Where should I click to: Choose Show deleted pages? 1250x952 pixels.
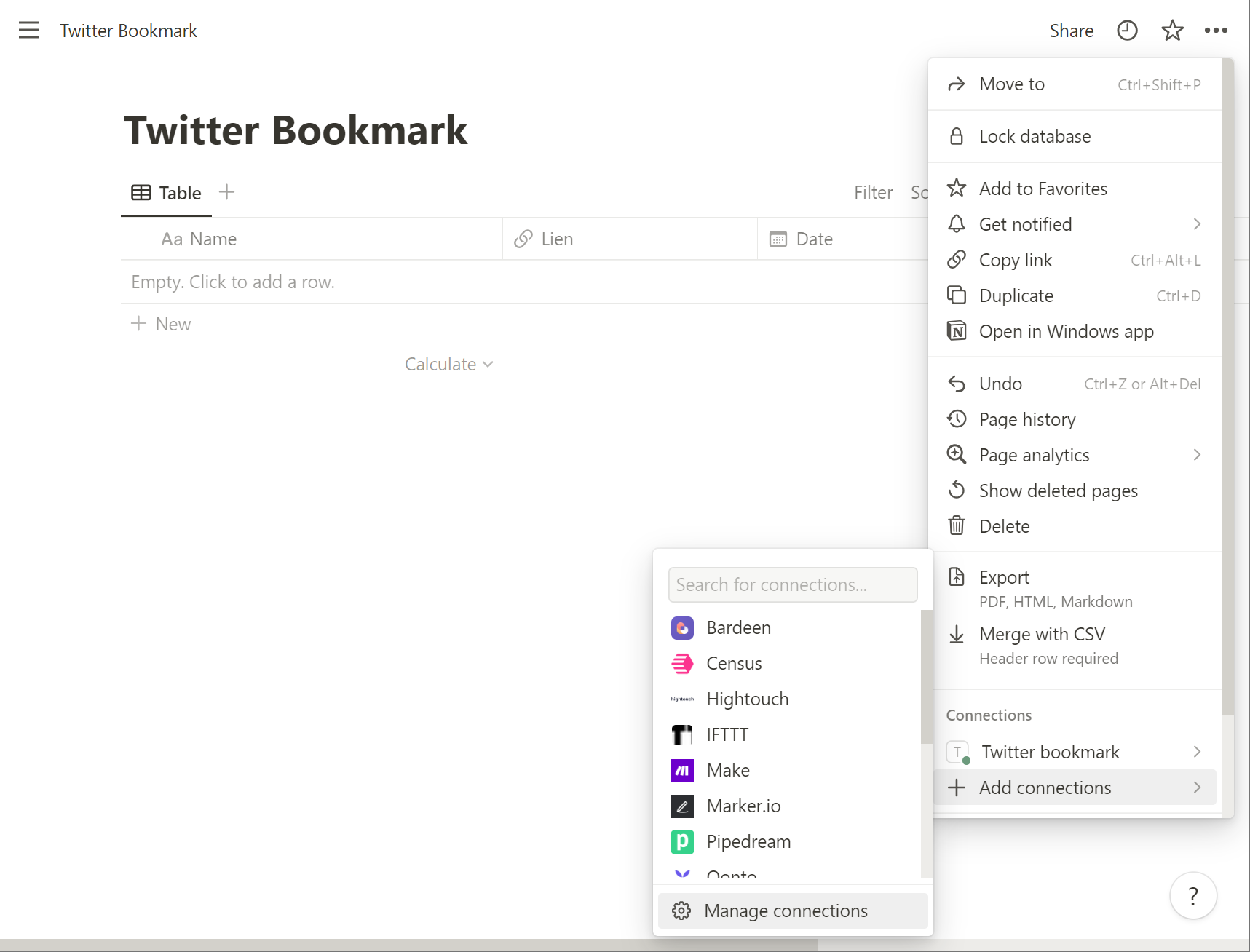(1075, 491)
